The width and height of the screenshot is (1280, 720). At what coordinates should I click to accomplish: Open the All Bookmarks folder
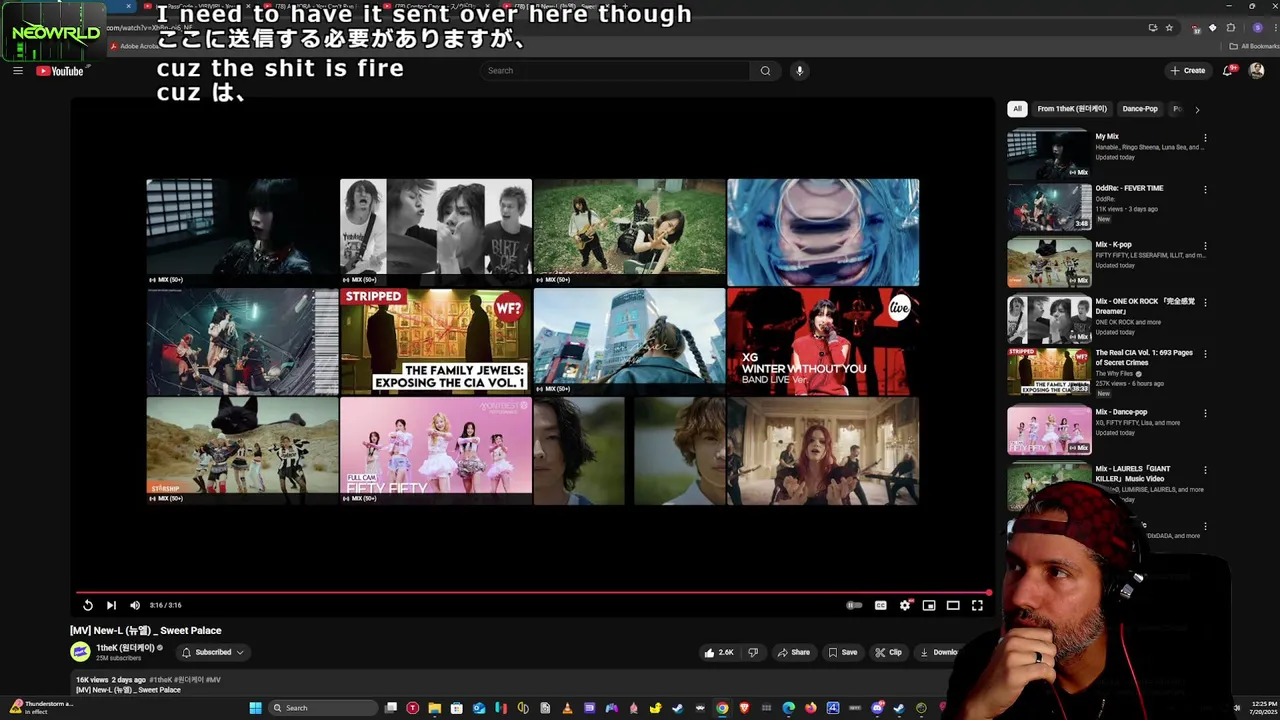coord(1254,46)
